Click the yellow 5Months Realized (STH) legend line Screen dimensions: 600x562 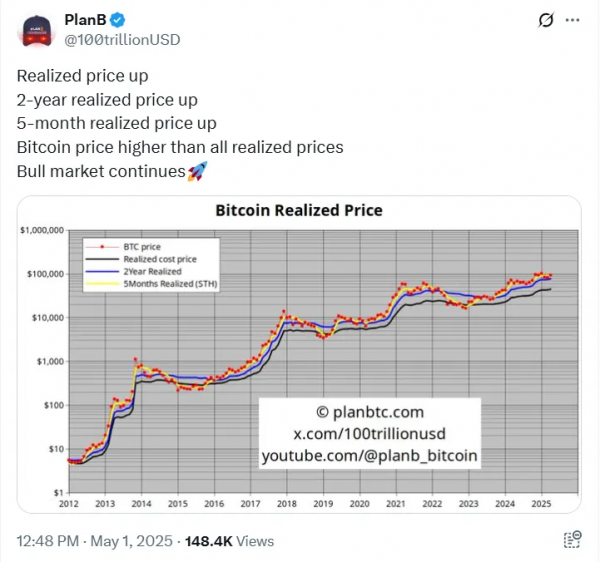(102, 283)
